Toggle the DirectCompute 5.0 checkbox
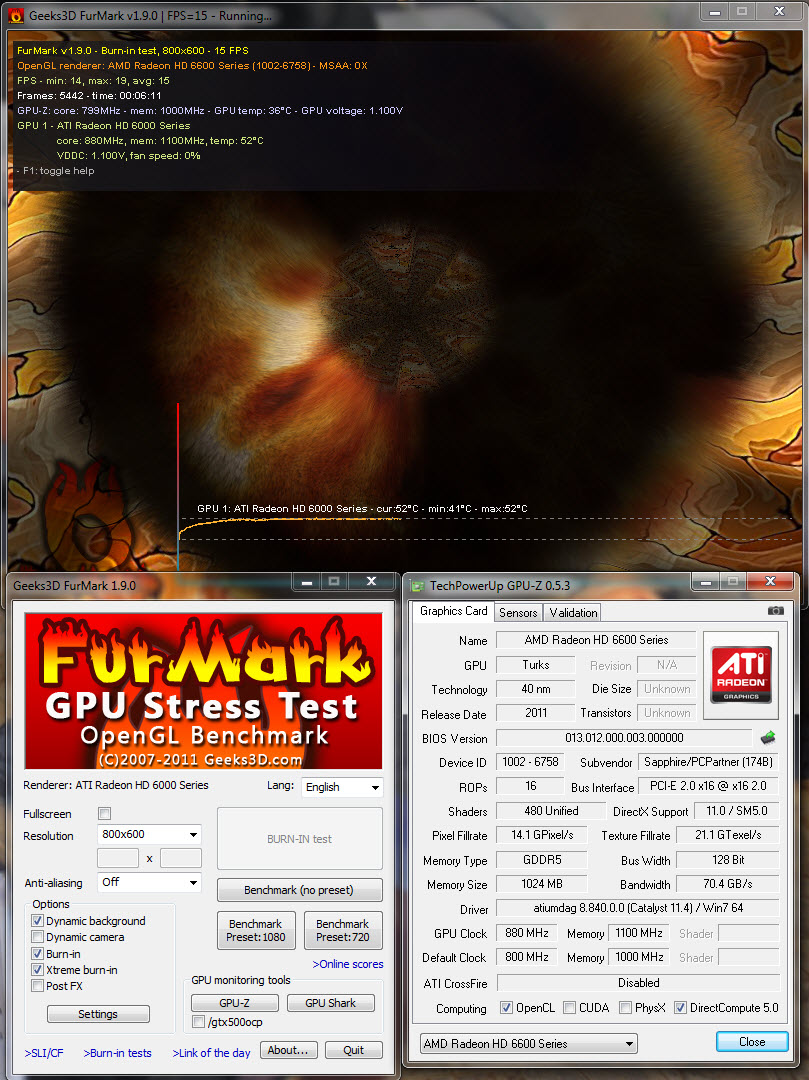The height and width of the screenshot is (1080, 809). click(680, 1008)
